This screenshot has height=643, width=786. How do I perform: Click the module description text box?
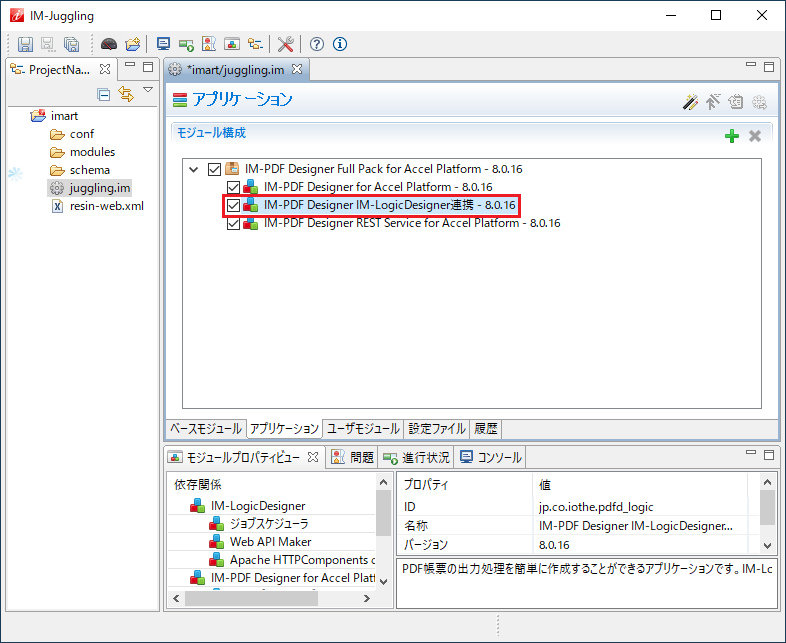pyautogui.click(x=587, y=583)
